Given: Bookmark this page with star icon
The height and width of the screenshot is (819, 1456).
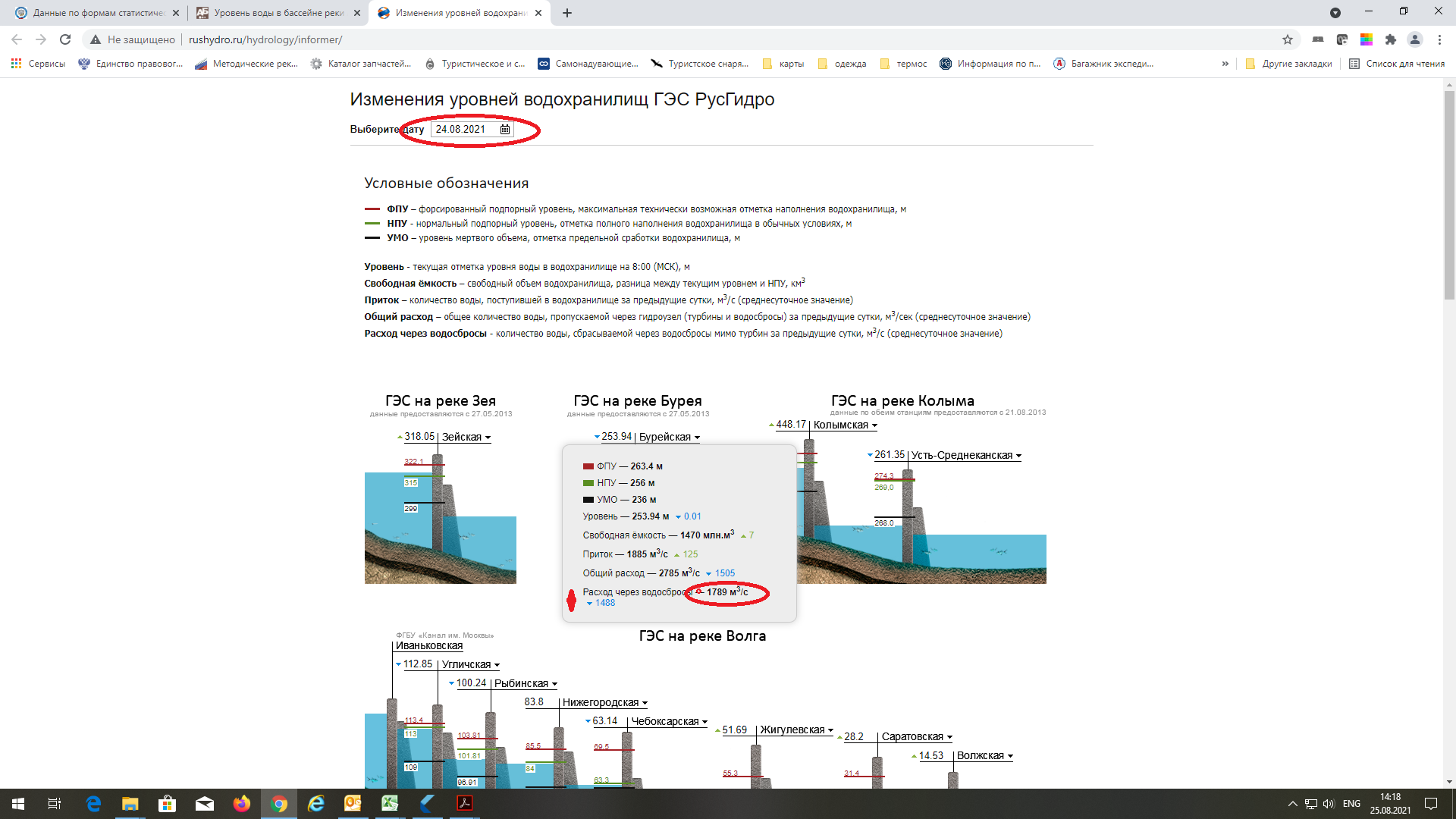Looking at the screenshot, I should point(1288,39).
